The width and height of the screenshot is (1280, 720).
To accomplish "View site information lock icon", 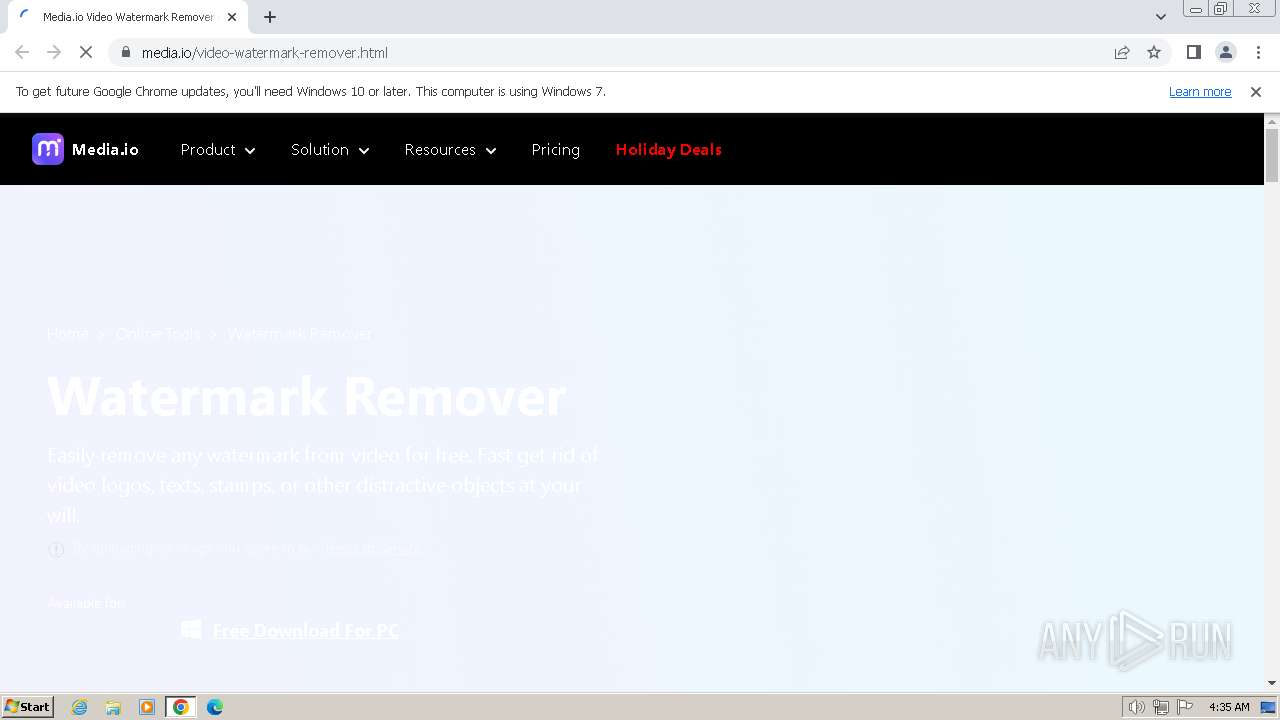I will click(126, 52).
